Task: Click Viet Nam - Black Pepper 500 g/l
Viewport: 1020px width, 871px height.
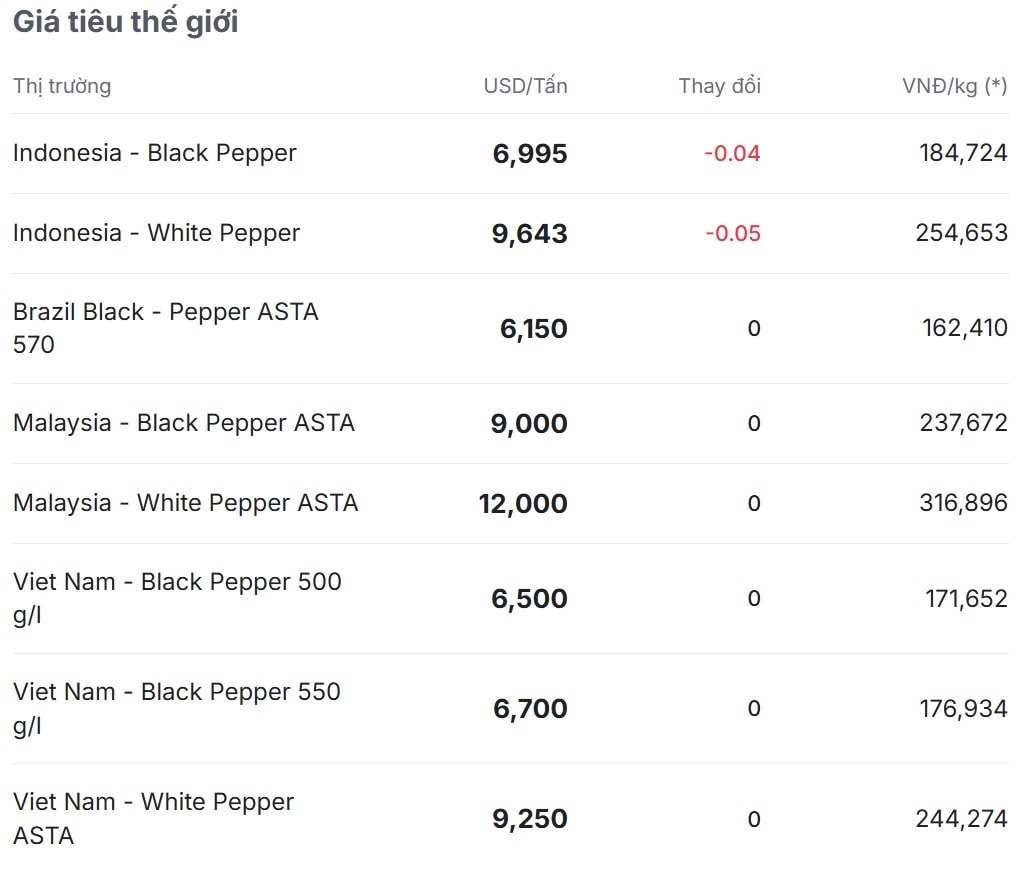Action: coord(177,598)
